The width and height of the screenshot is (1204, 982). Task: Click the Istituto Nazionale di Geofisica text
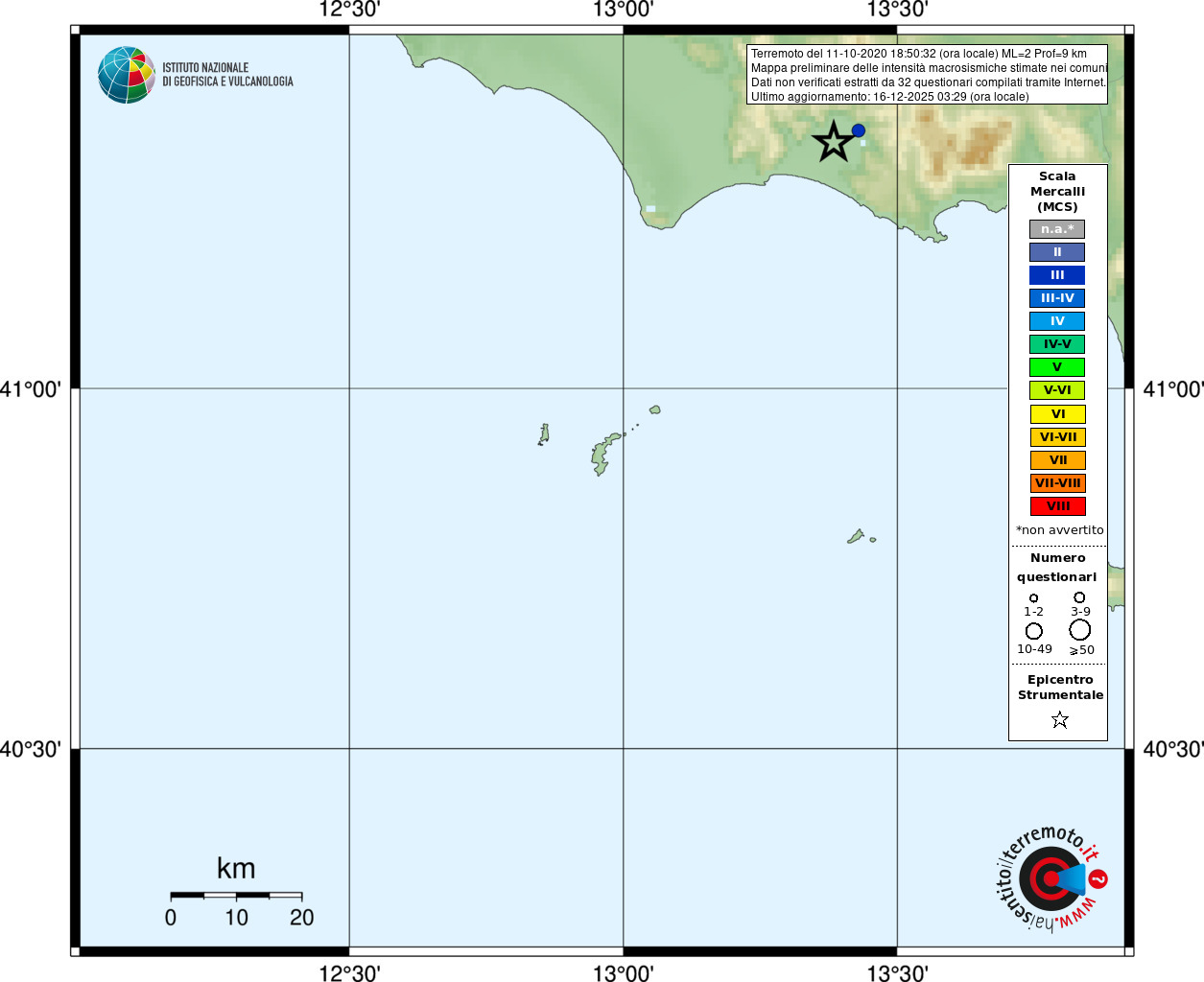[227, 75]
